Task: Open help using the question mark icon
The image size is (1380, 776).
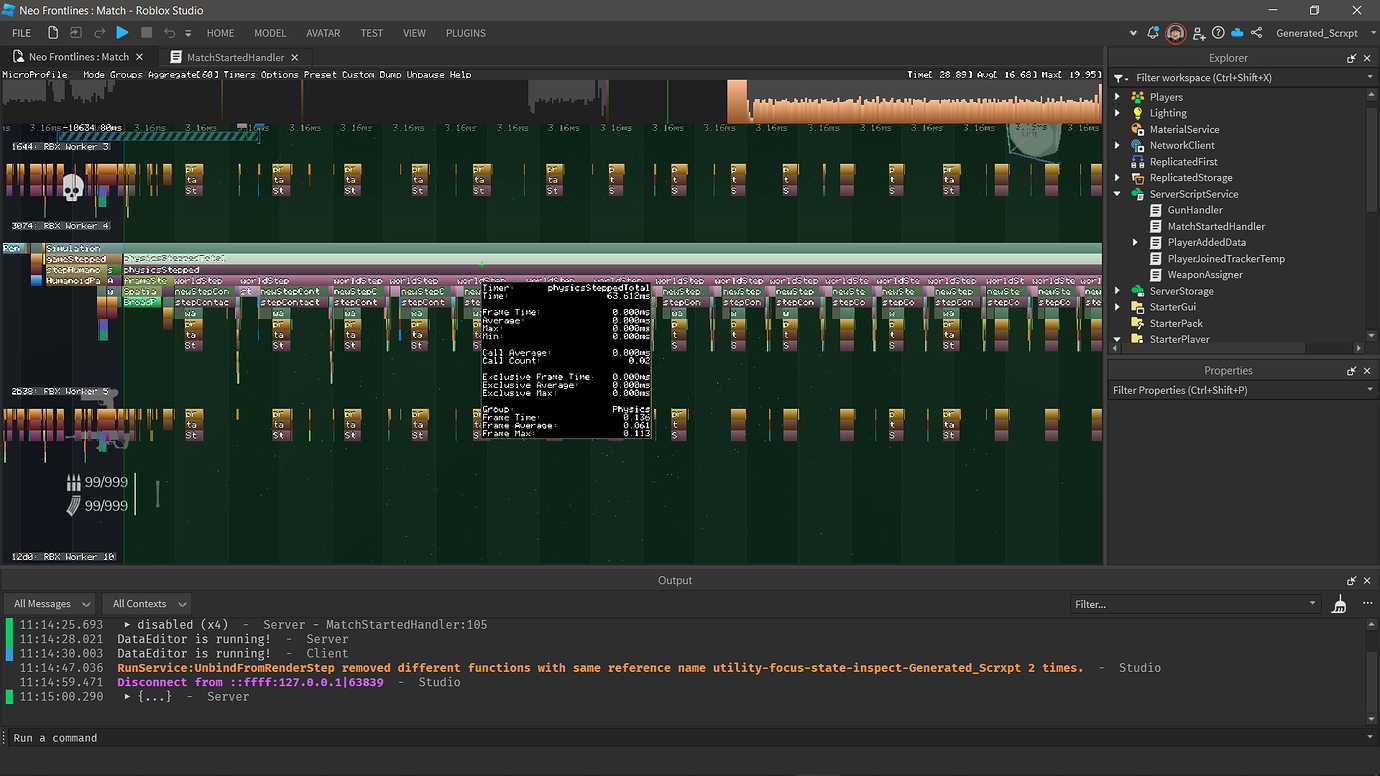Action: coord(1218,32)
